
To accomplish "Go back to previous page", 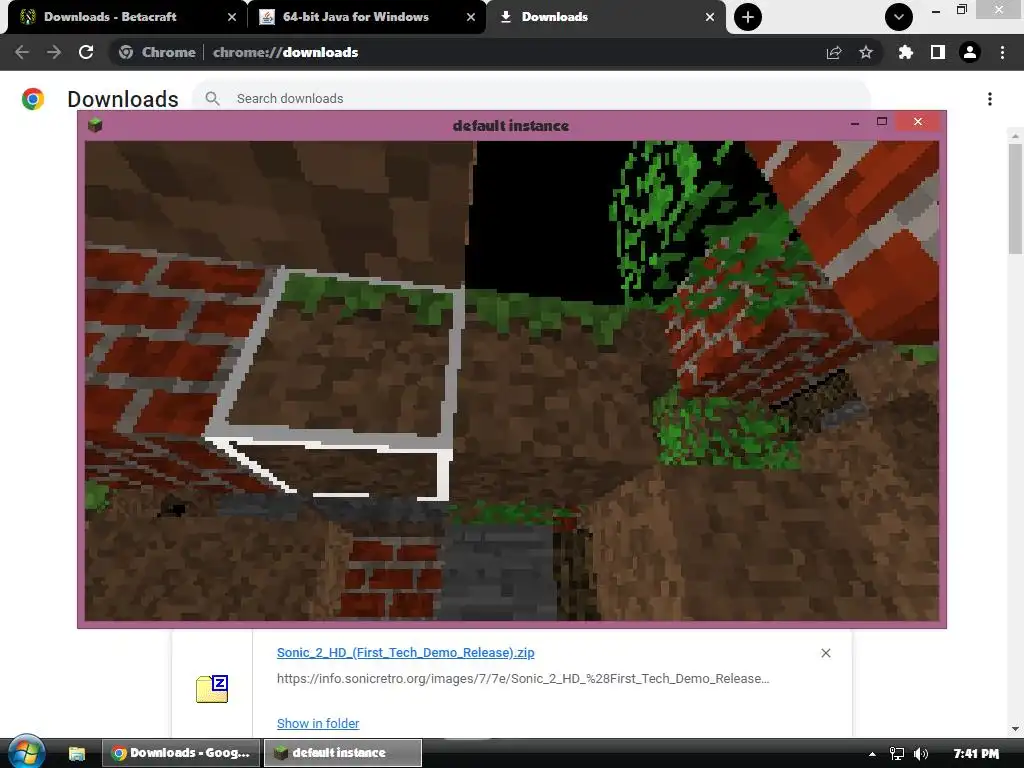I will point(22,52).
